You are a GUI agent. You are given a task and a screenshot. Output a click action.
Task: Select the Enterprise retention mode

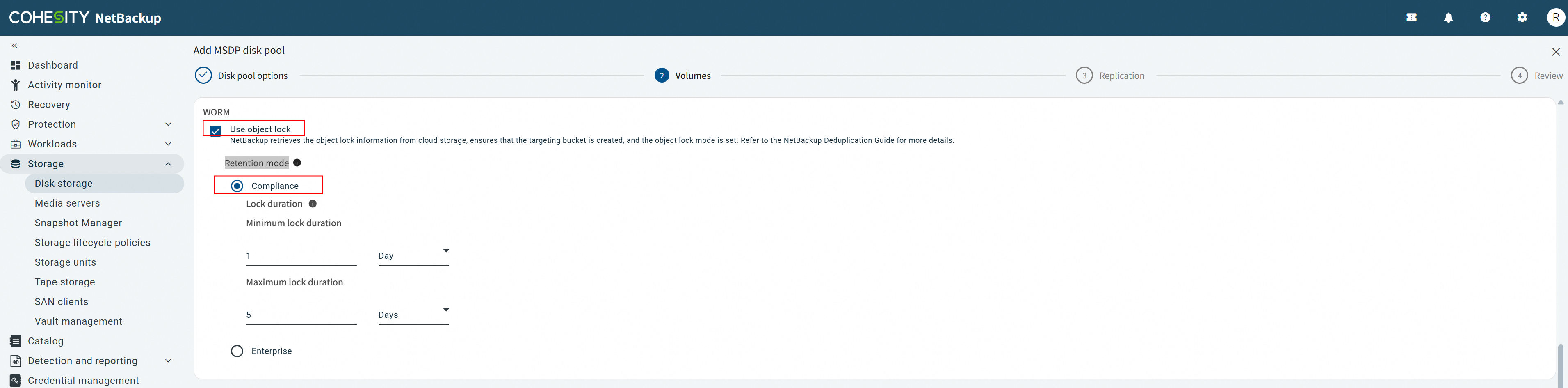point(237,351)
